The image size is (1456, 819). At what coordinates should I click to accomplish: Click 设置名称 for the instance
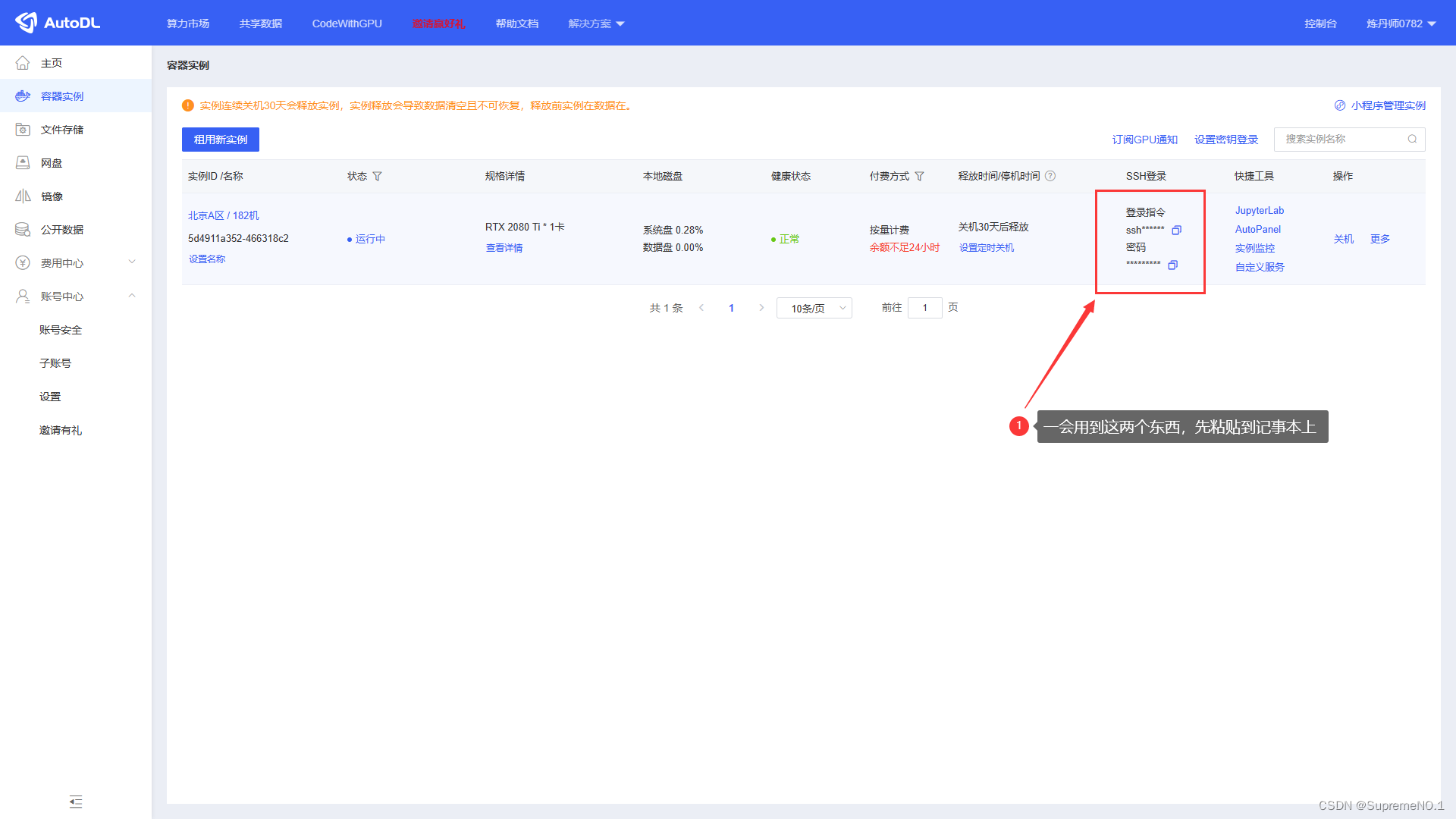[x=207, y=259]
